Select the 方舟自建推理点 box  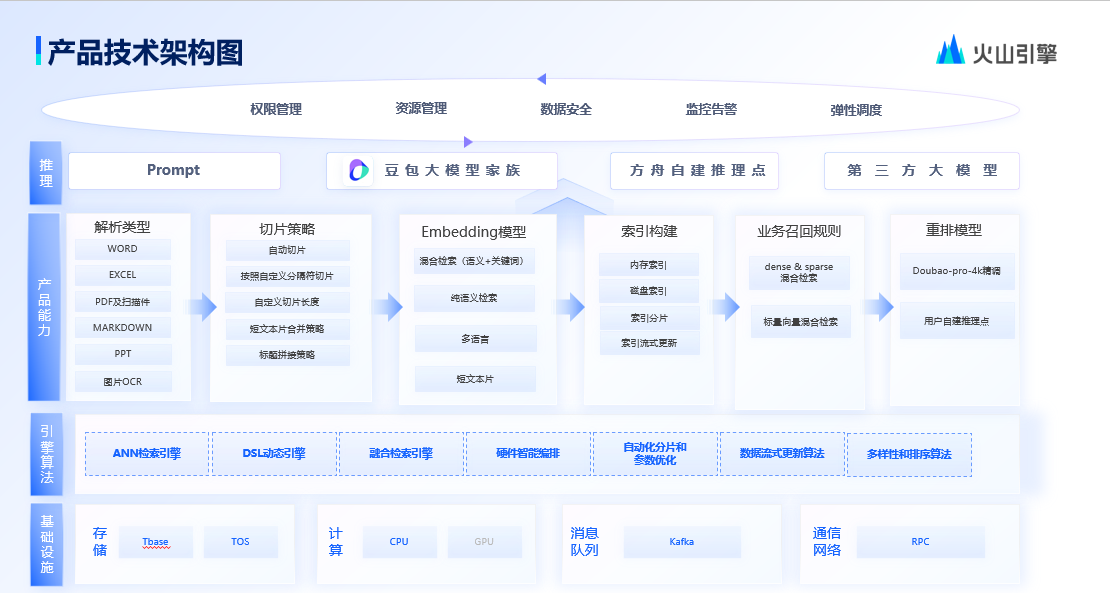click(x=694, y=171)
